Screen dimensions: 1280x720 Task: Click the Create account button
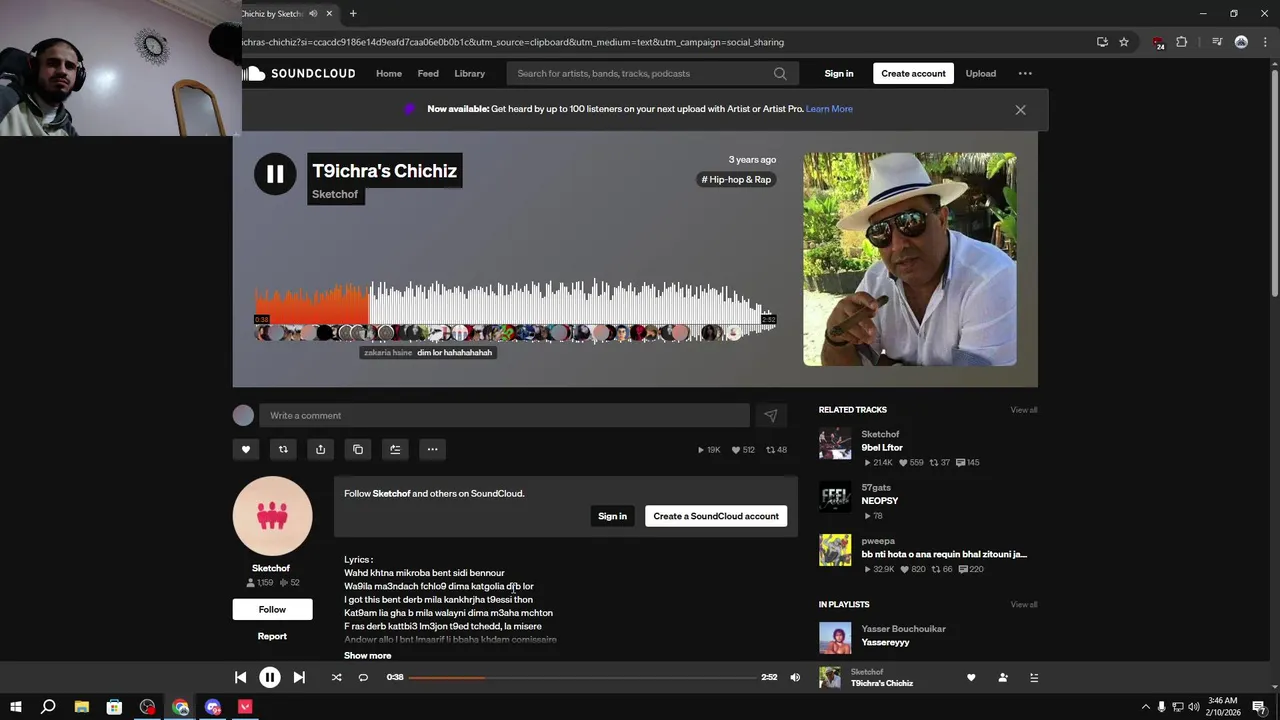coord(913,73)
